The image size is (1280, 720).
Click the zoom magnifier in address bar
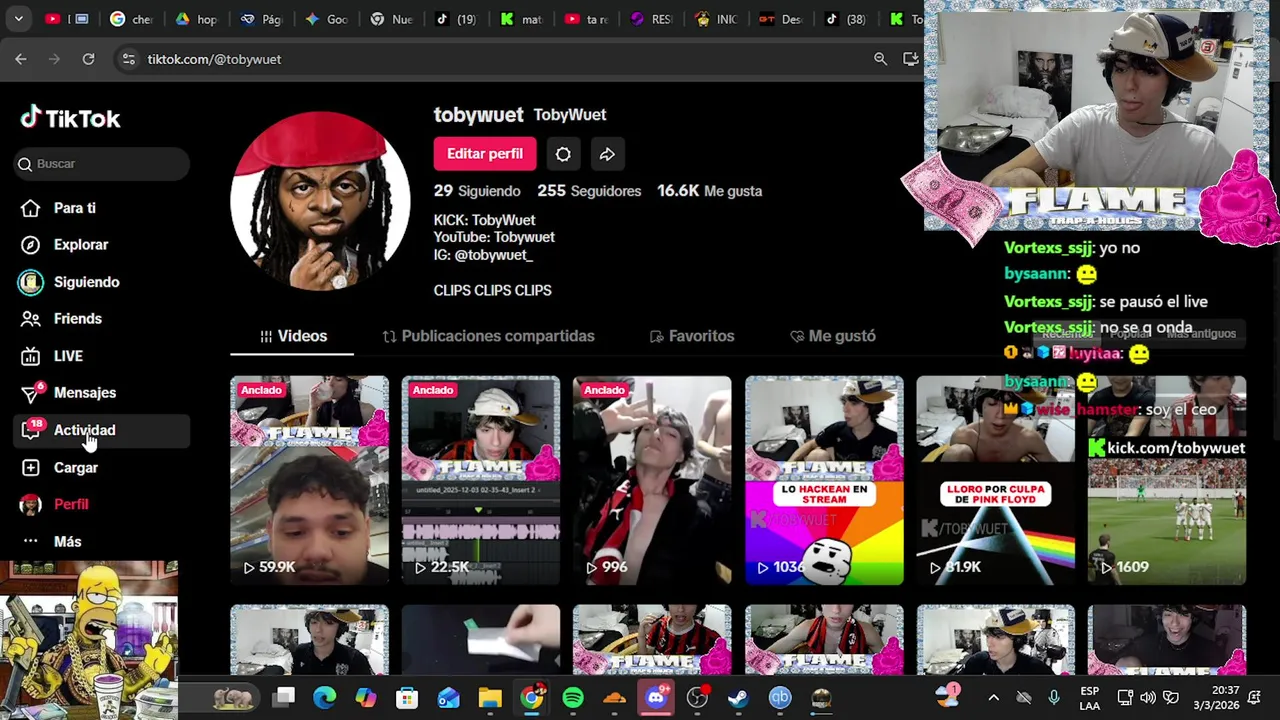(x=880, y=59)
